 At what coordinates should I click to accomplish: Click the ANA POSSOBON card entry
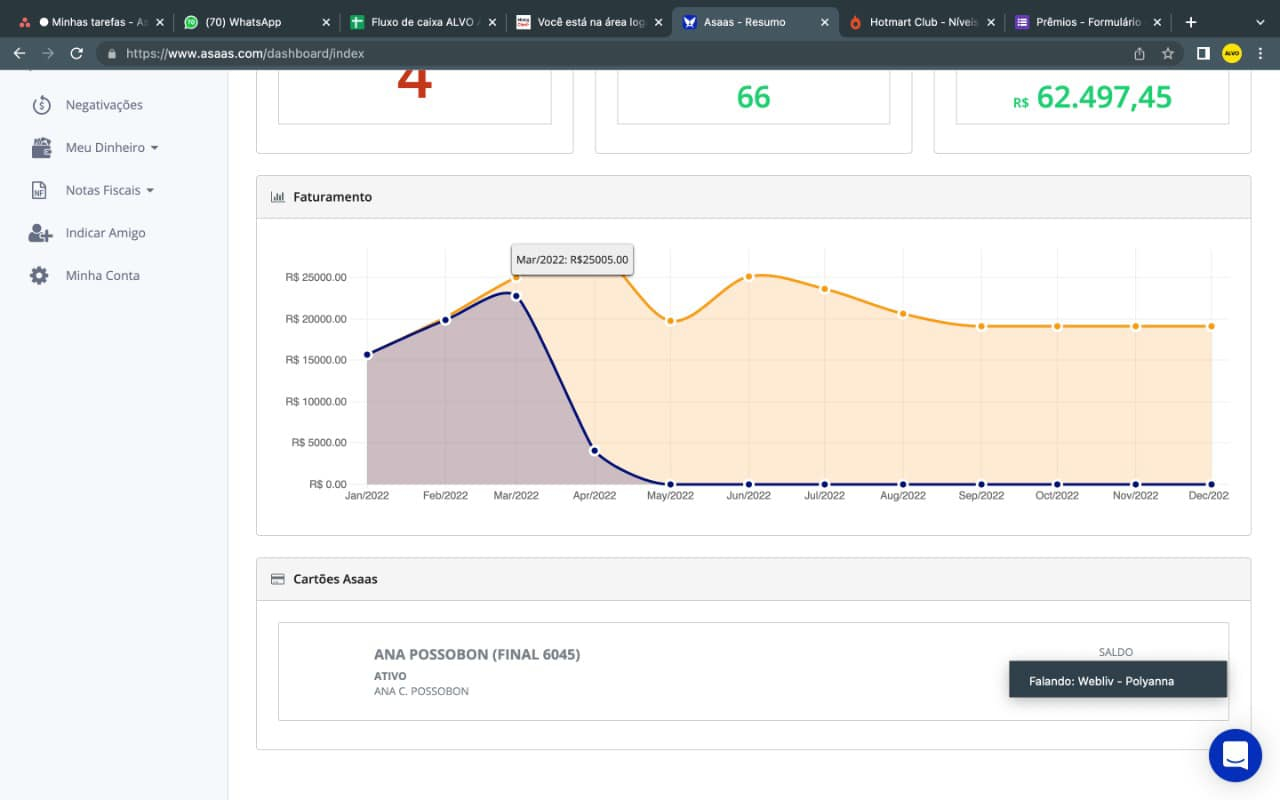(x=753, y=671)
